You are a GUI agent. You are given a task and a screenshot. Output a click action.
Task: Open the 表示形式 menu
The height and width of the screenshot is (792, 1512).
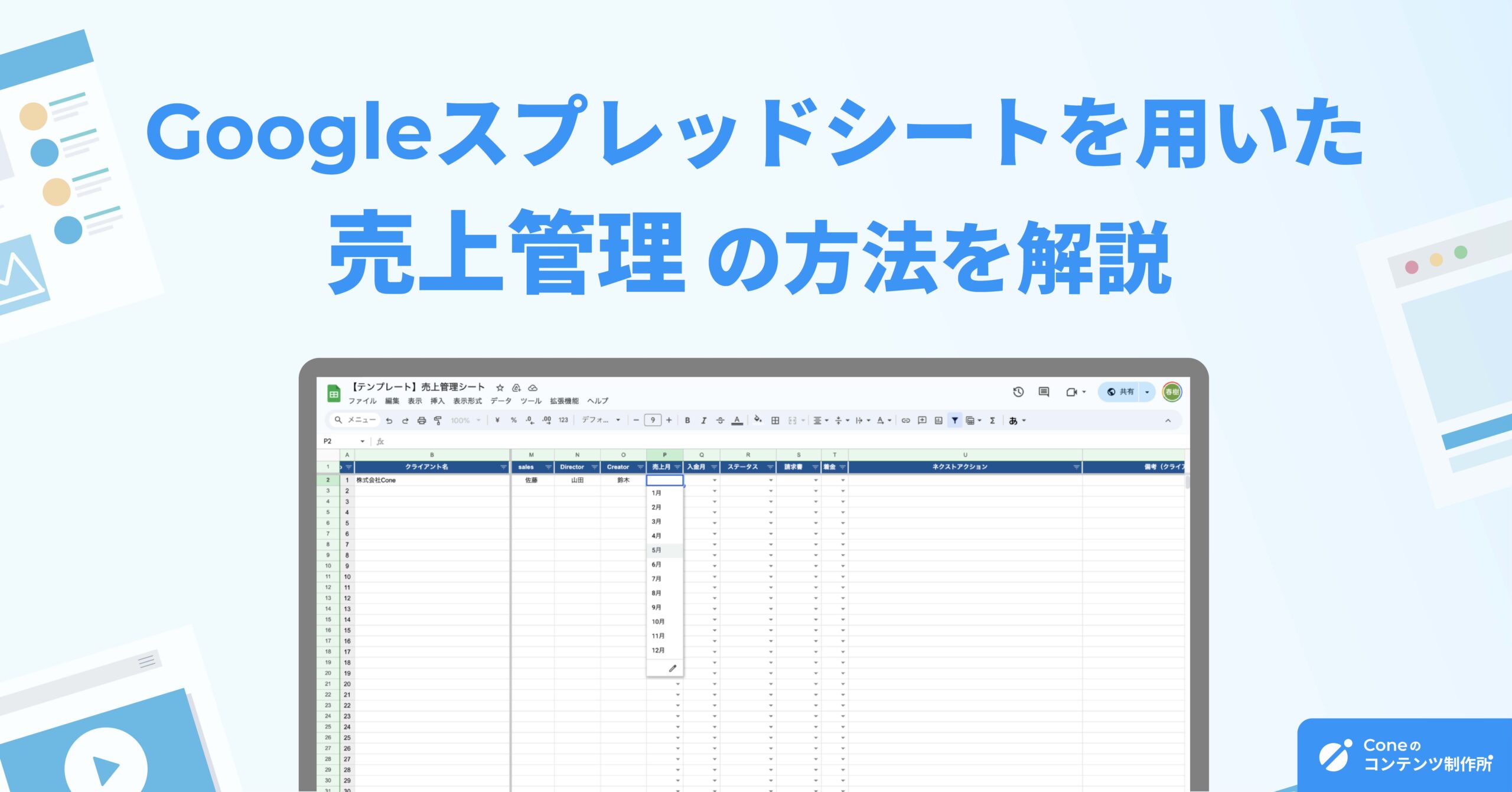[x=467, y=401]
